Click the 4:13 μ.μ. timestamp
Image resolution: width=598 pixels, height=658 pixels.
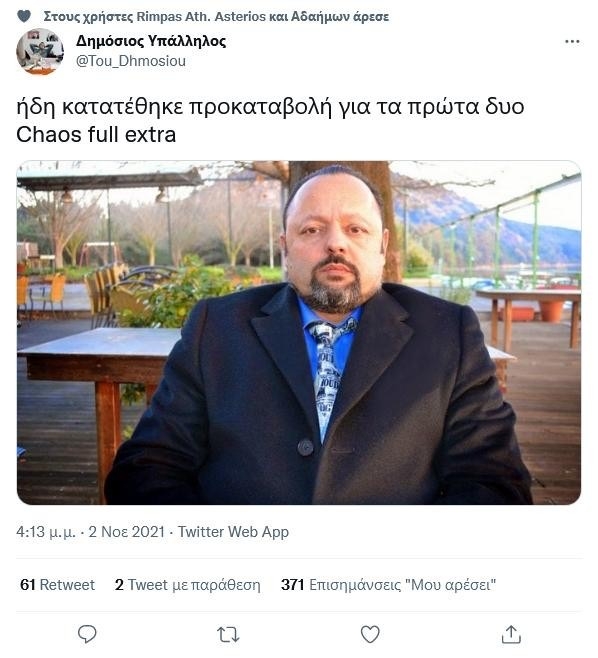[46, 532]
